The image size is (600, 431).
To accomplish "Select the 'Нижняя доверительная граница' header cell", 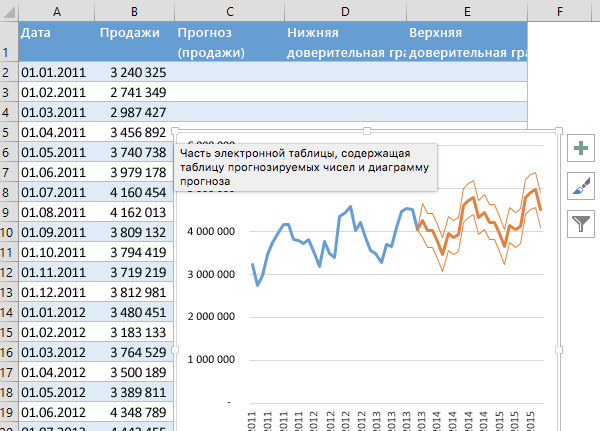I will pos(345,42).
